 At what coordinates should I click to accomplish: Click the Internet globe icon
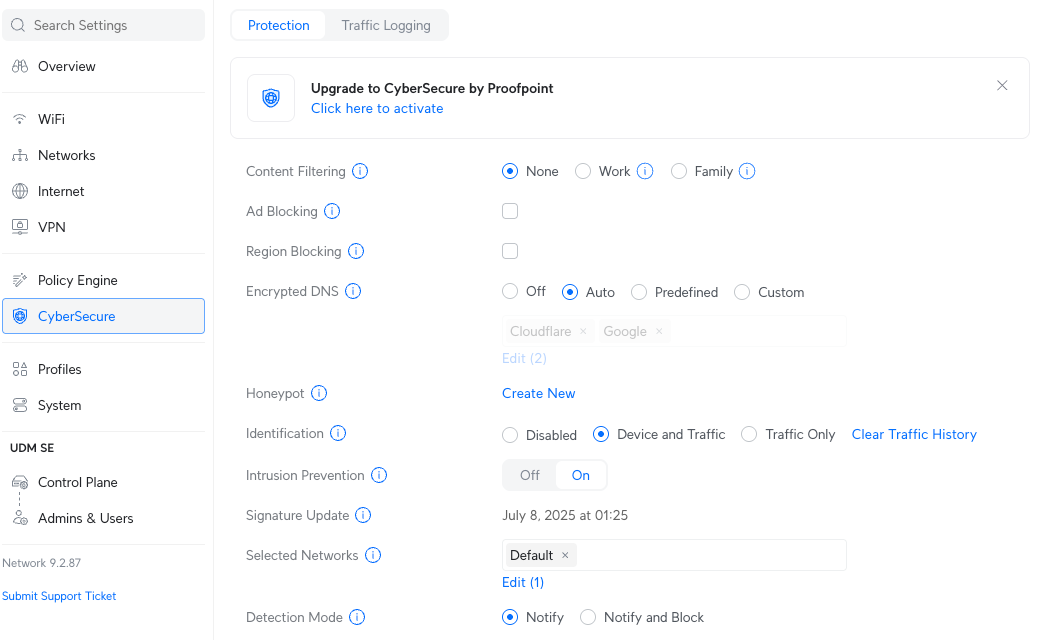click(x=20, y=191)
